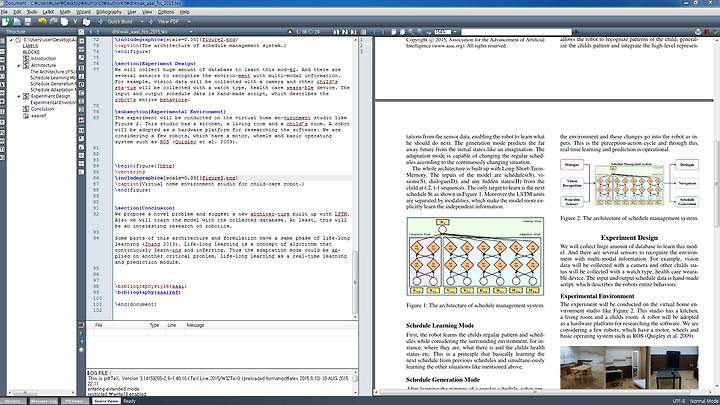Undo the last edit with the yellow arrow
Image resolution: width=720 pixels, height=405 pixels.
point(42,21)
